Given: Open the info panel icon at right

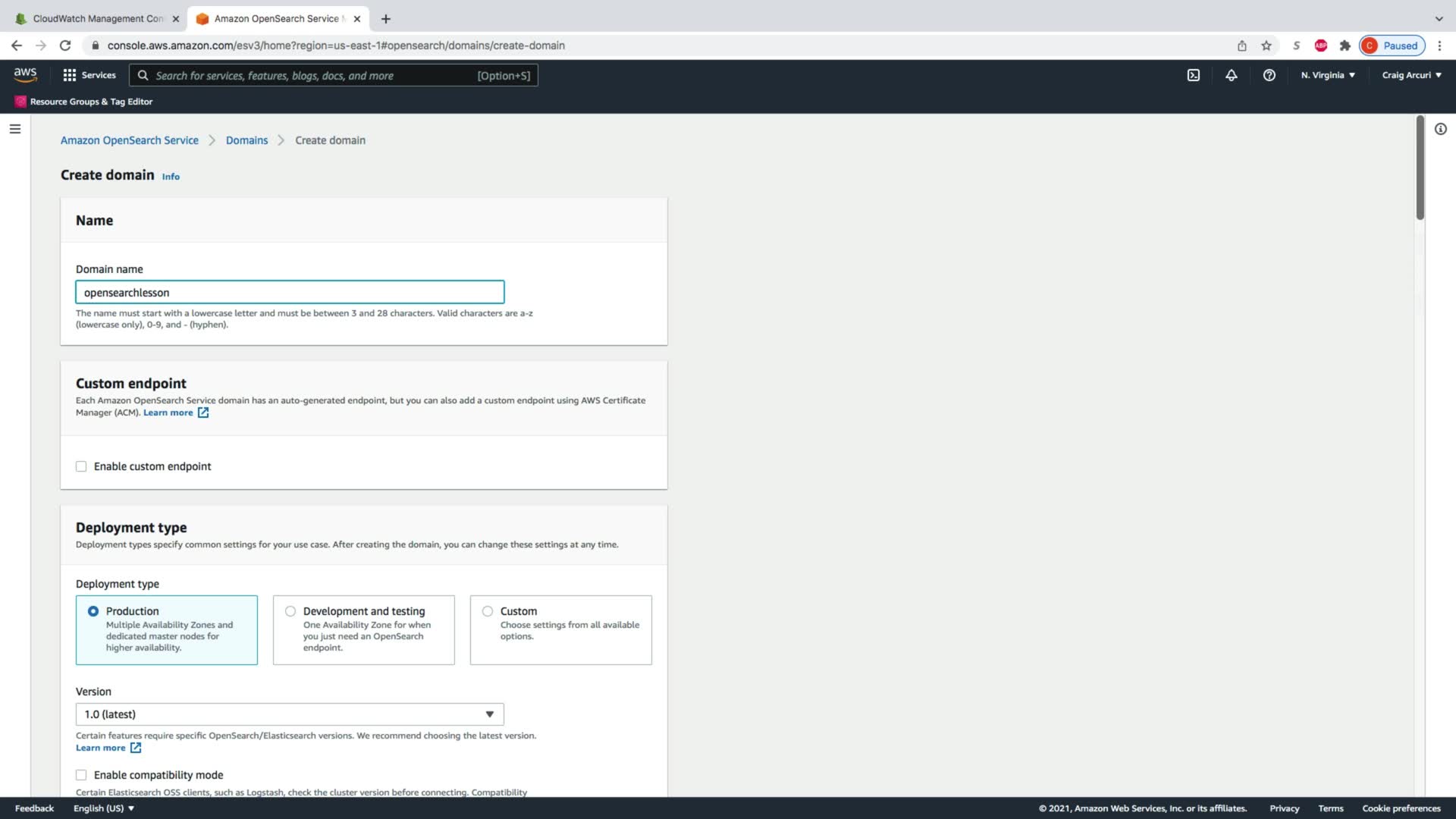Looking at the screenshot, I should tap(1440, 129).
